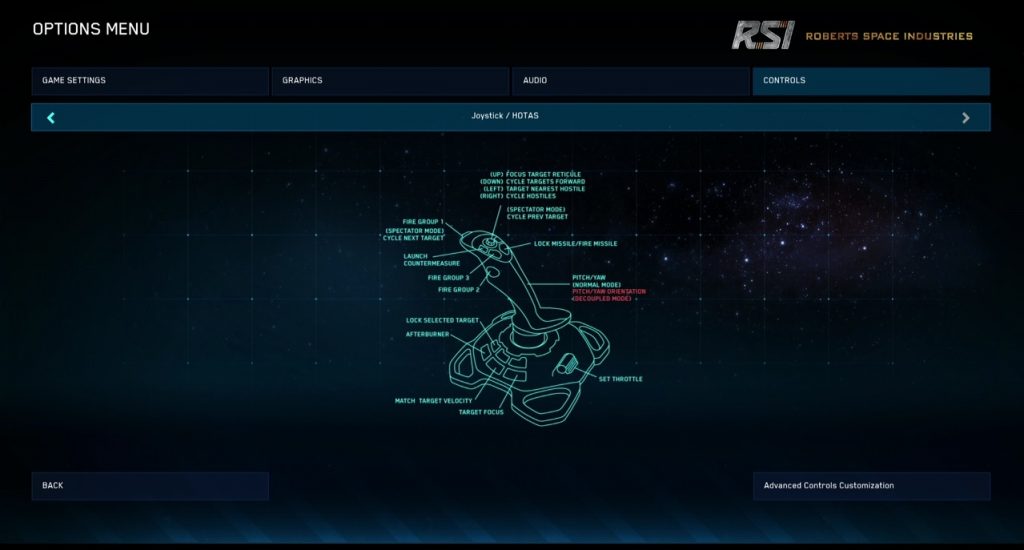The height and width of the screenshot is (550, 1024).
Task: Click the left arrow beside Joystick / HOTAS
Action: [51, 118]
